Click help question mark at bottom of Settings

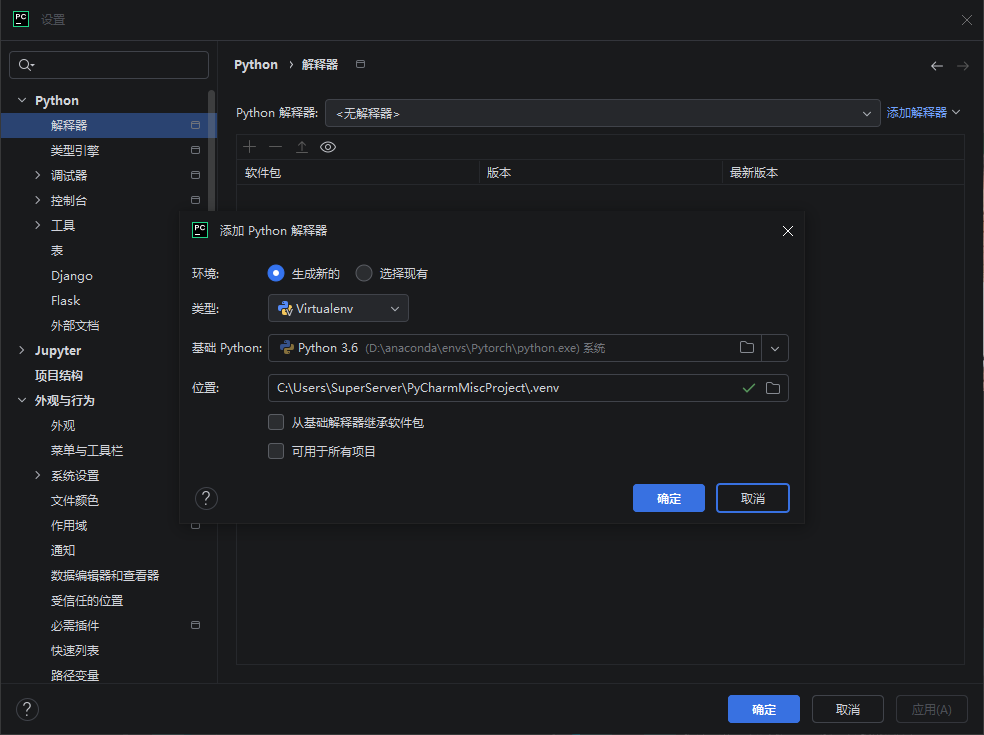click(x=27, y=709)
